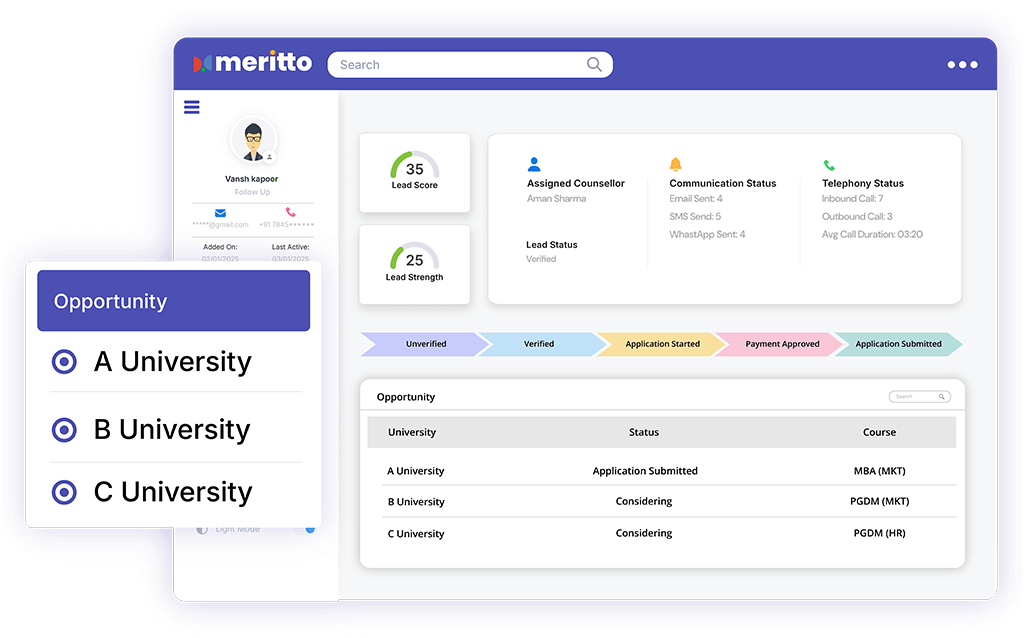Toggle the Light Mode switch

coord(308,528)
